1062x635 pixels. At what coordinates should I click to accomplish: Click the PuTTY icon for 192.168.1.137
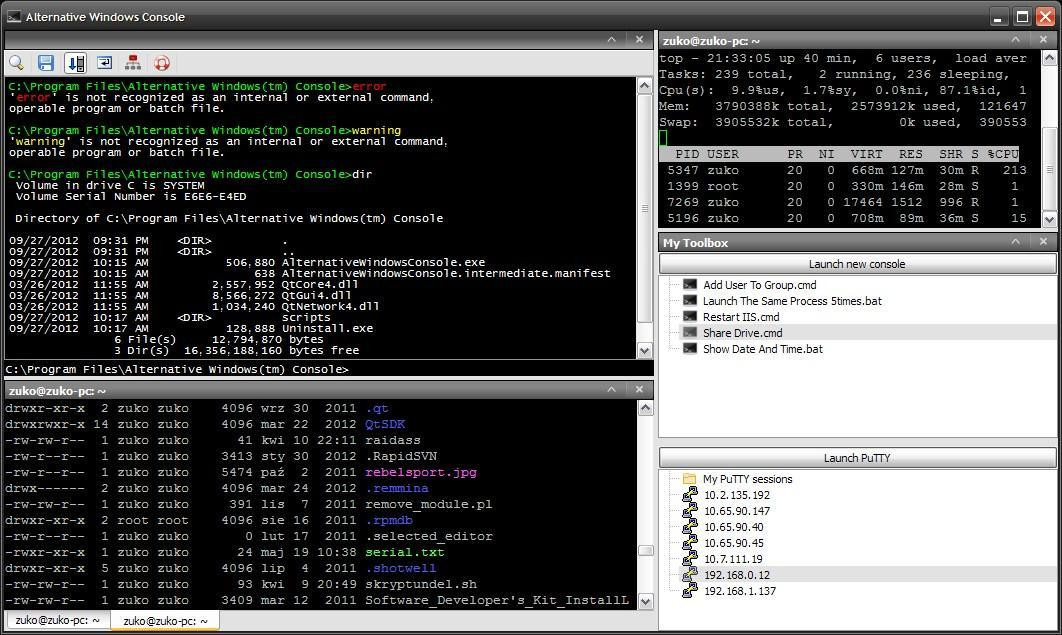(x=690, y=591)
